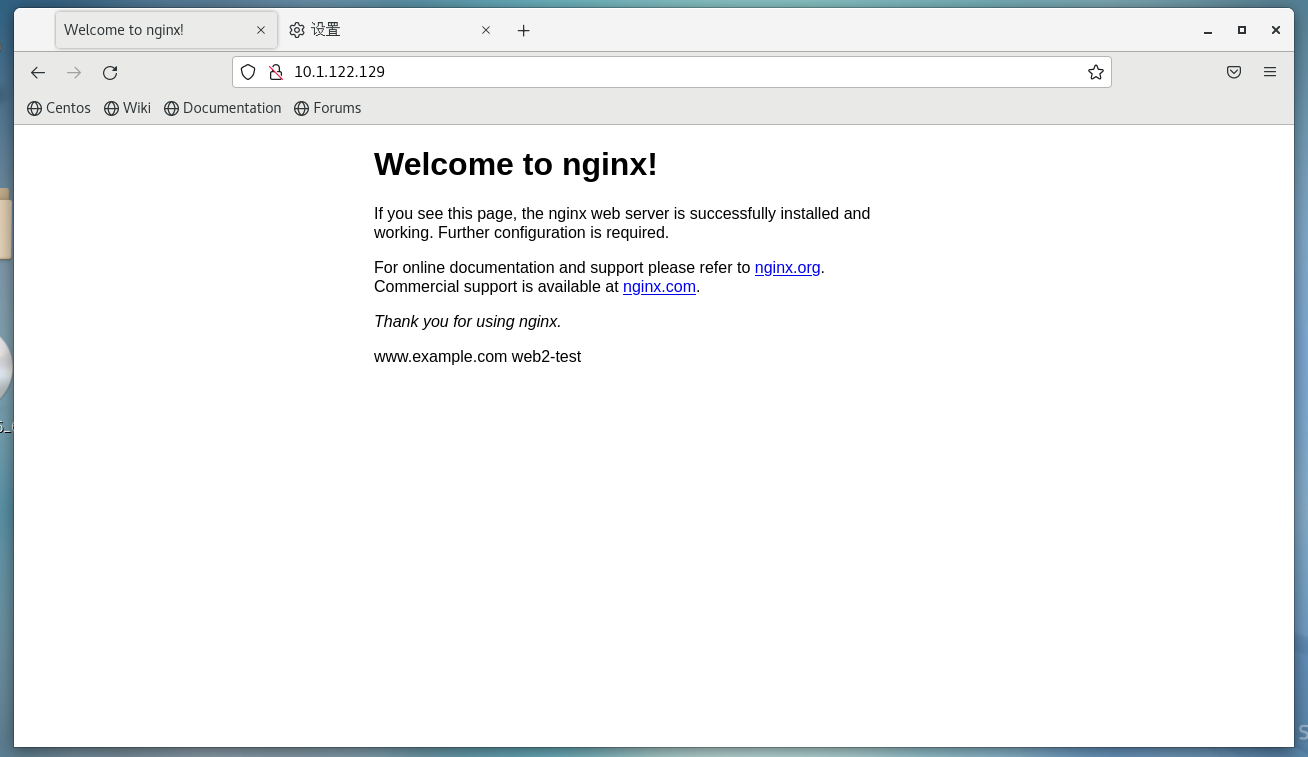Open the tracking protection shield icon
1308x757 pixels.
(248, 72)
